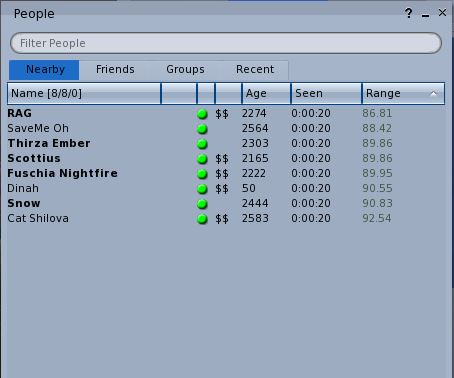Viewport: 454px width, 378px height.
Task: Click the $$ icon in Dinah's row
Action: coord(222,189)
